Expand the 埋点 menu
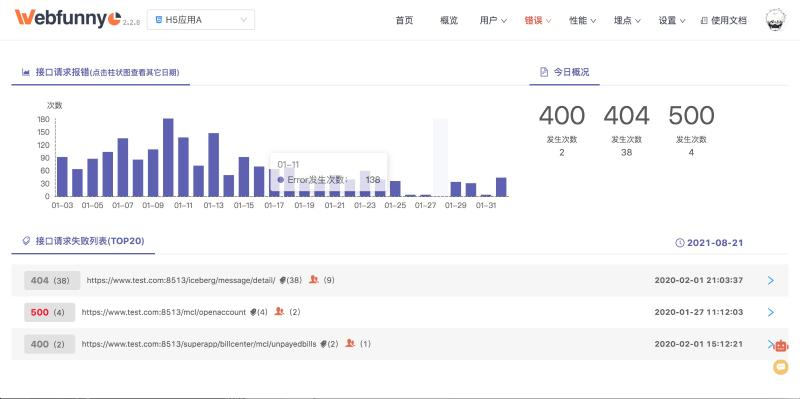The height and width of the screenshot is (399, 800). coord(627,20)
